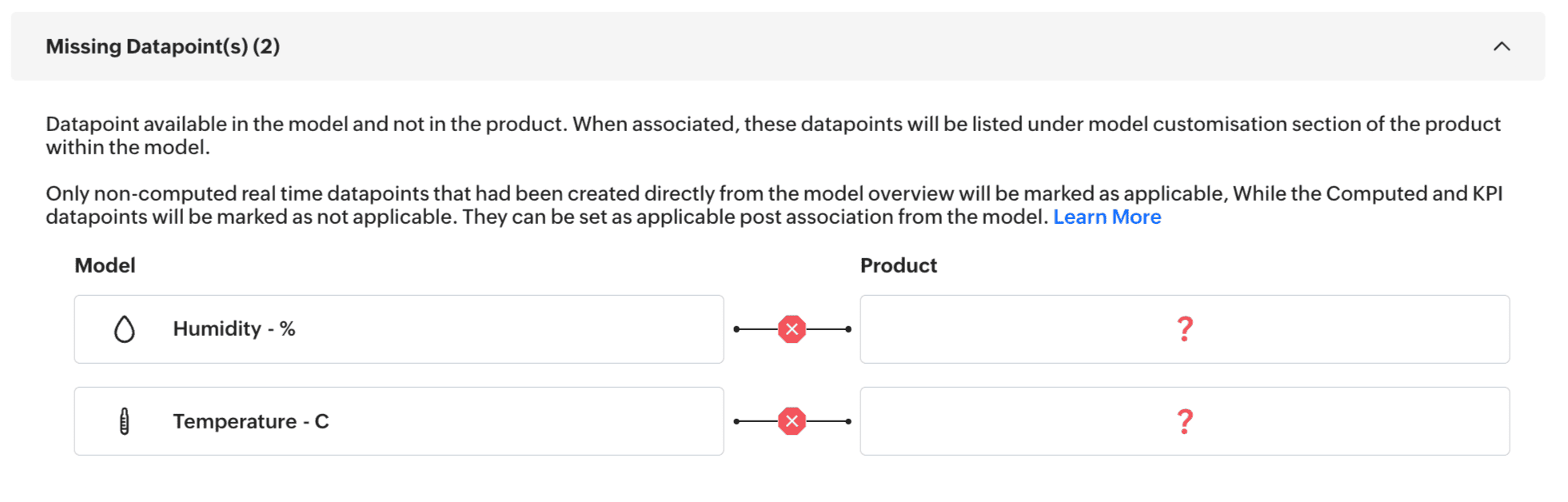This screenshot has width=1568, height=502.
Task: Click red X on Humidity connector
Action: 792,329
